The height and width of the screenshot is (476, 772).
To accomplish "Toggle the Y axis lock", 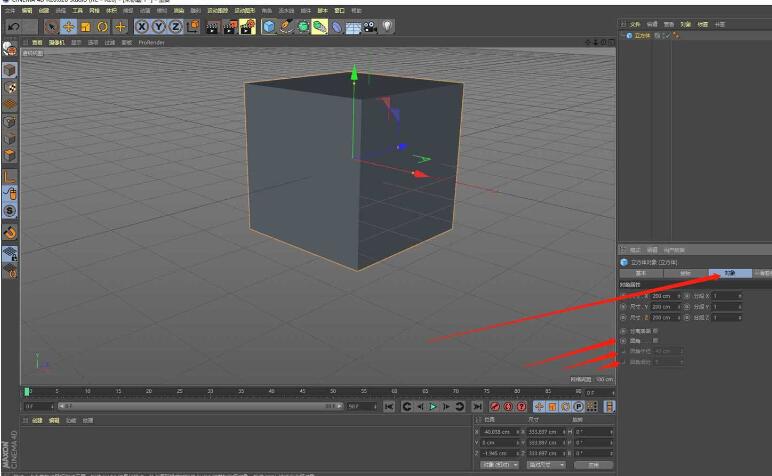I will click(158, 27).
